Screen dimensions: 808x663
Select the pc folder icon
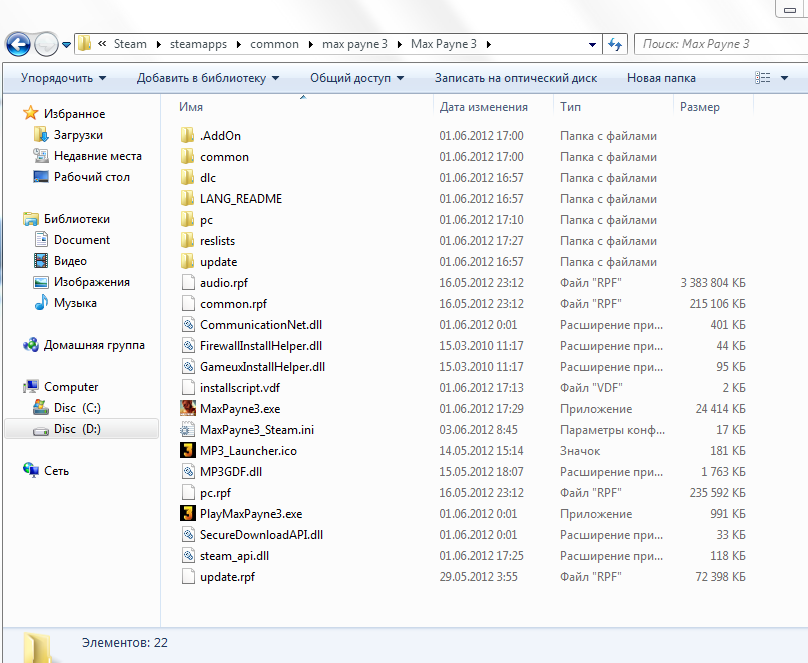(x=188, y=220)
